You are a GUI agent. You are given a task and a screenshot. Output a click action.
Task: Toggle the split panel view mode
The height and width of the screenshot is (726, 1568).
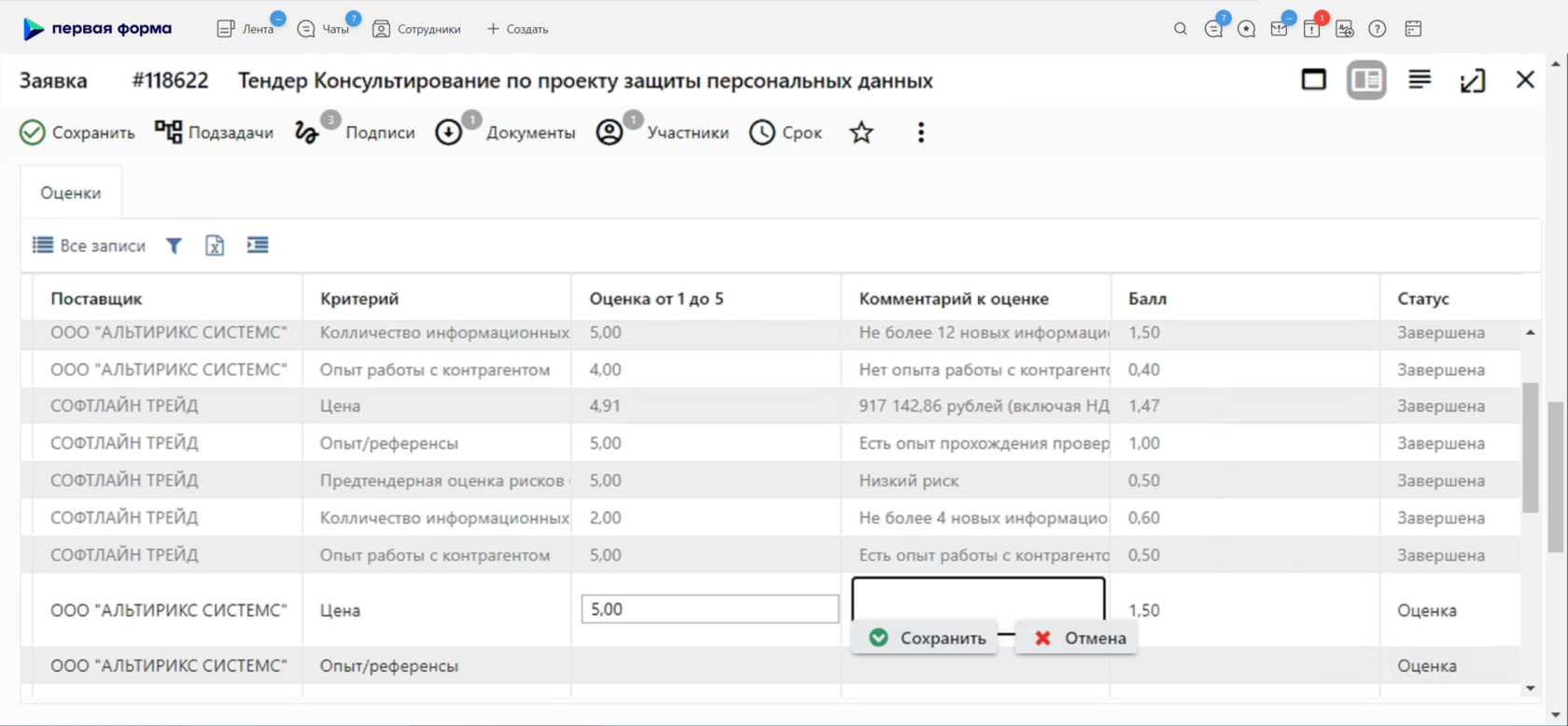point(1366,80)
